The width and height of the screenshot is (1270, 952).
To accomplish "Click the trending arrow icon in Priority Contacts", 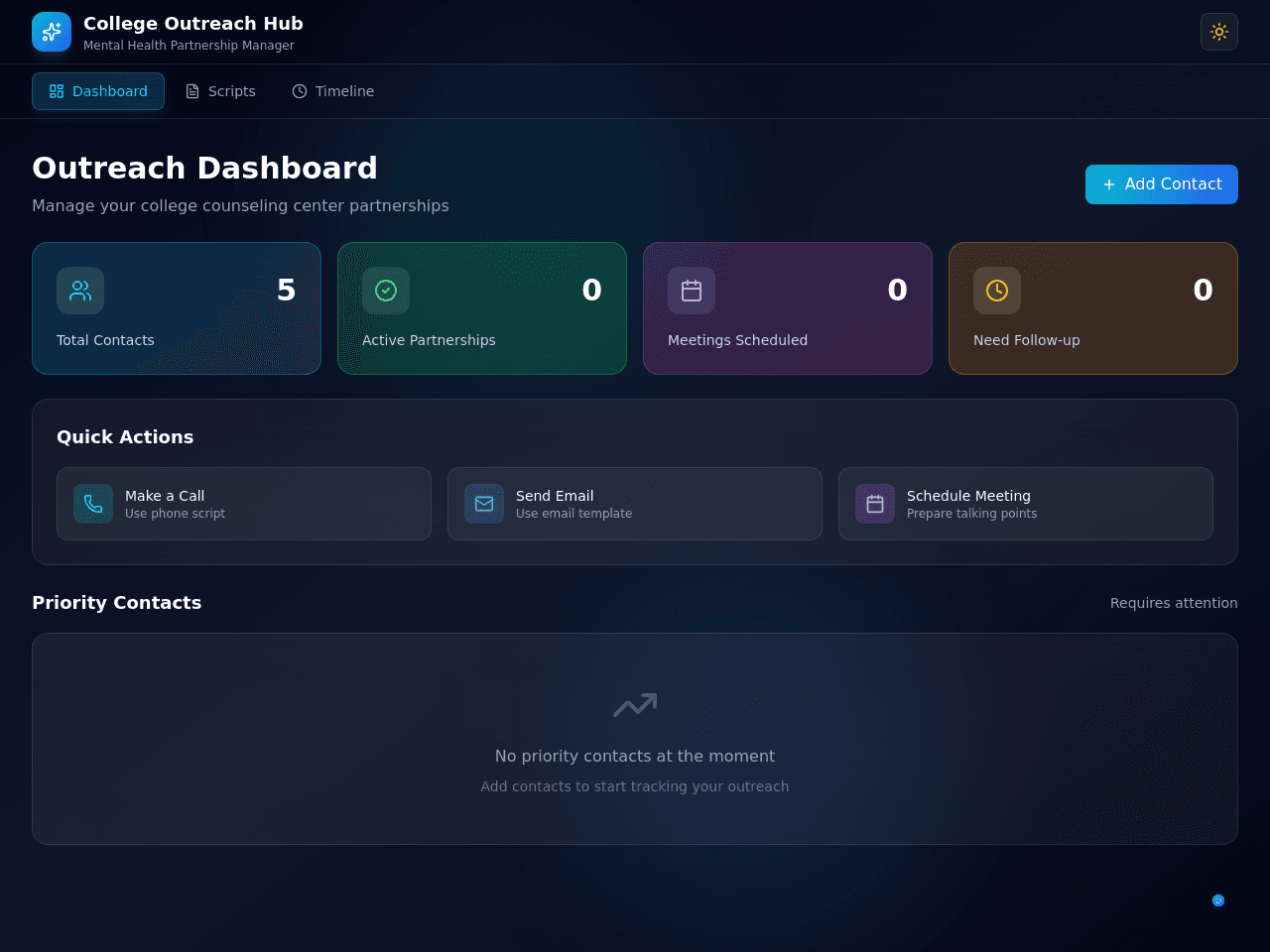I will [x=635, y=705].
